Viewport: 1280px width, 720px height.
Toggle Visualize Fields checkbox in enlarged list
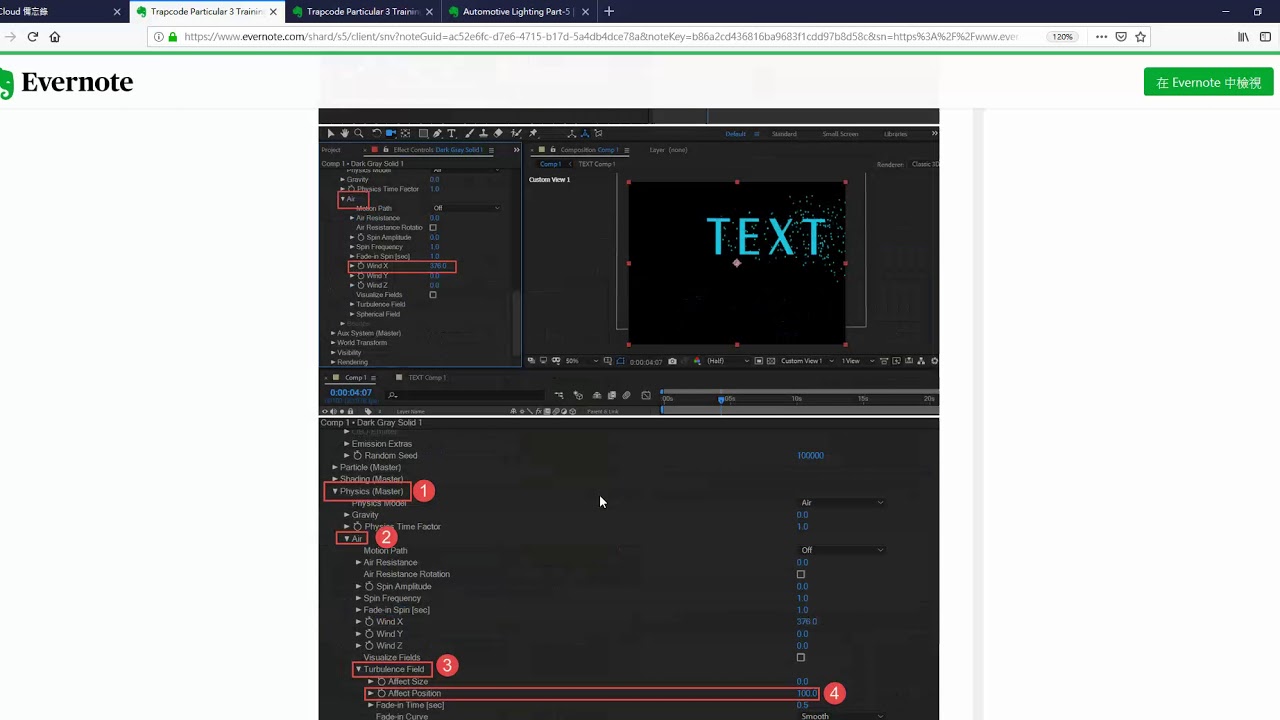click(x=800, y=658)
